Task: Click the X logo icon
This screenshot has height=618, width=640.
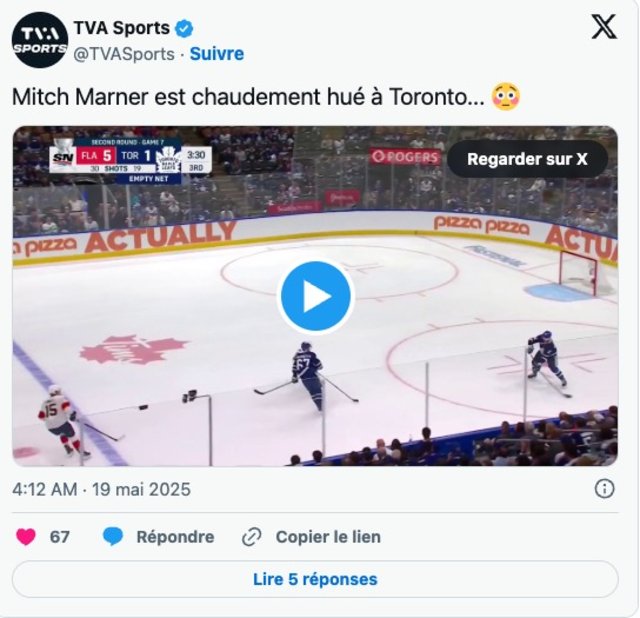Action: coord(604,27)
